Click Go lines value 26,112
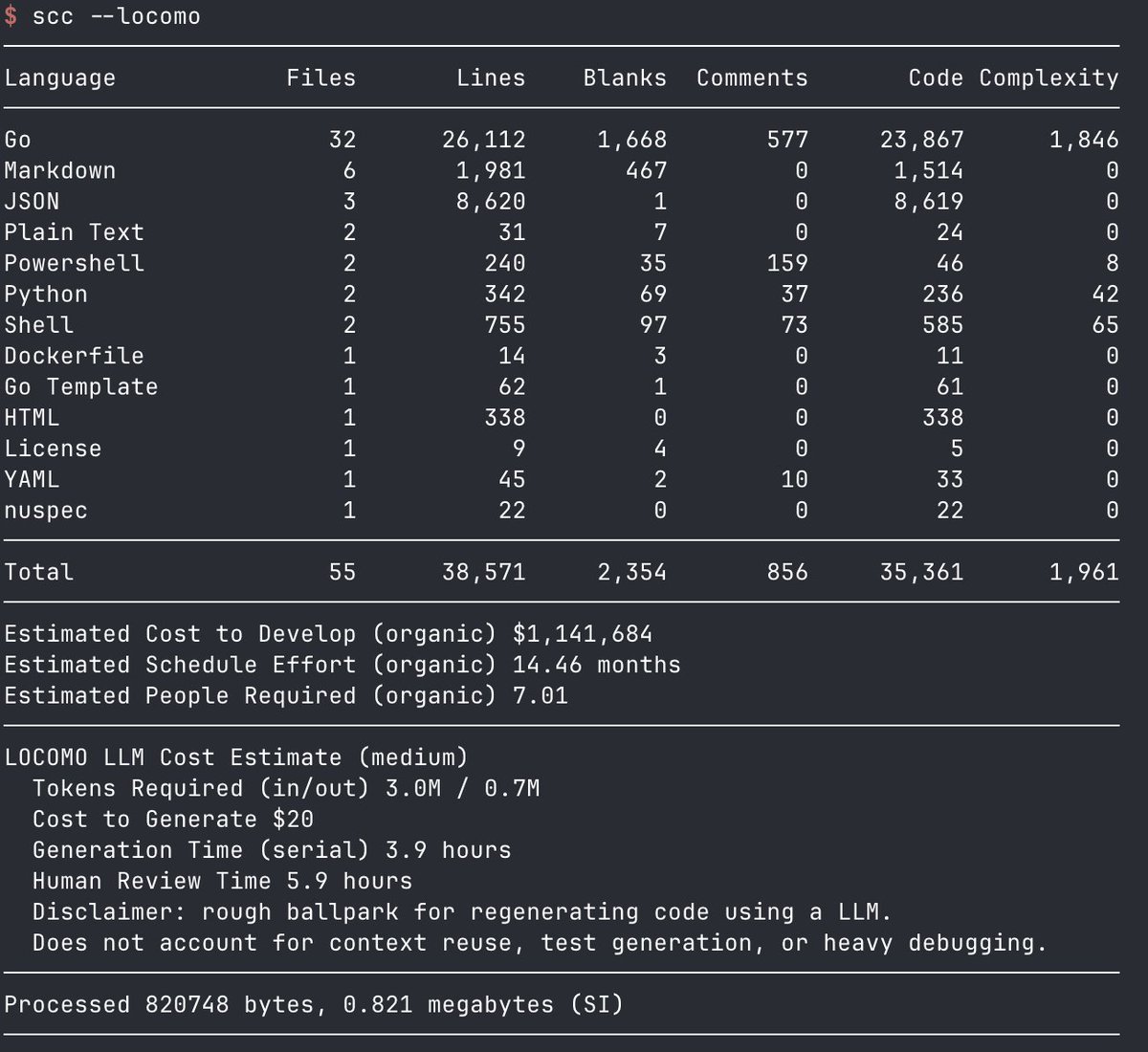The width and height of the screenshot is (1148, 1052). pyautogui.click(x=484, y=140)
